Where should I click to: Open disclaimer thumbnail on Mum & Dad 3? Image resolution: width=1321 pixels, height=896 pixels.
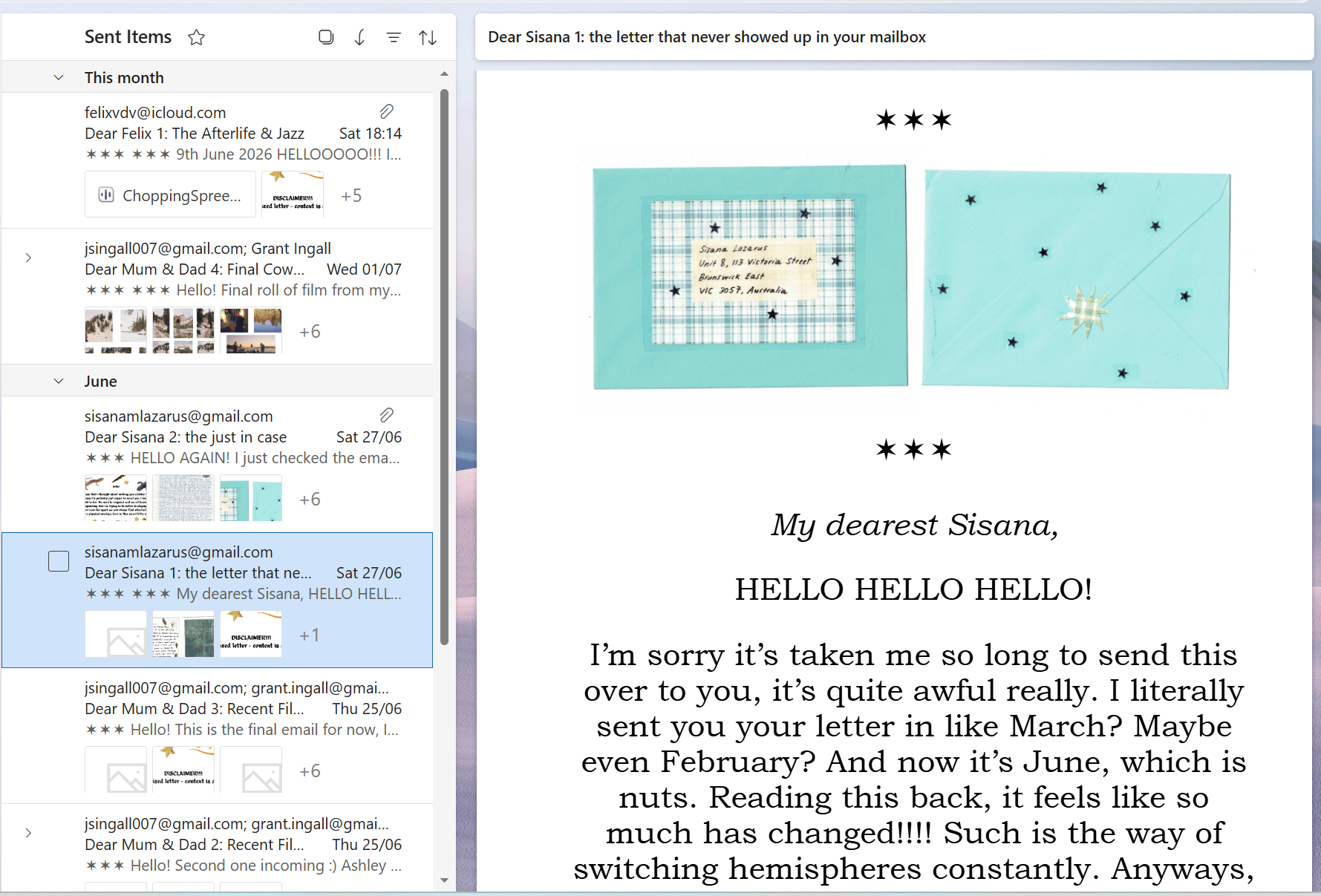pyautogui.click(x=183, y=770)
